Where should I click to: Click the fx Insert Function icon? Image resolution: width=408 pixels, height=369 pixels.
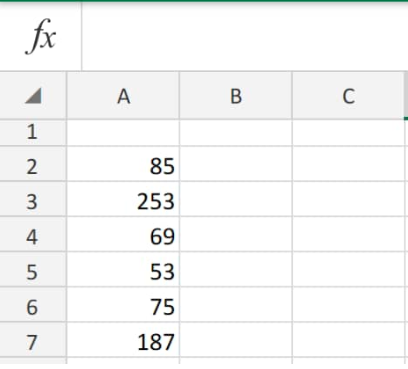(40, 36)
